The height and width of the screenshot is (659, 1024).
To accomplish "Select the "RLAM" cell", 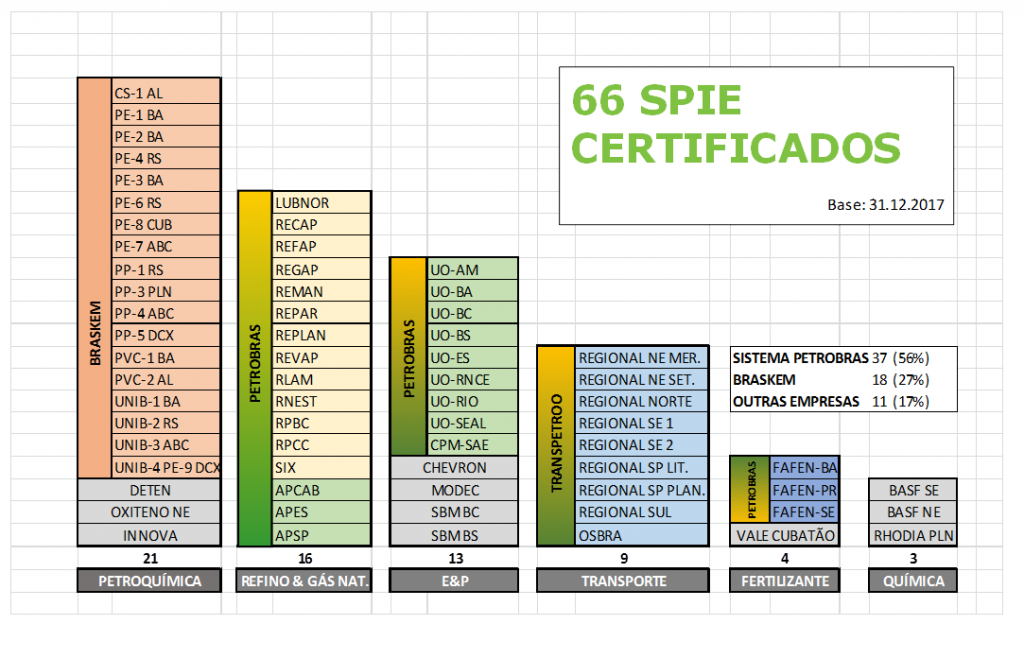I will [x=321, y=379].
